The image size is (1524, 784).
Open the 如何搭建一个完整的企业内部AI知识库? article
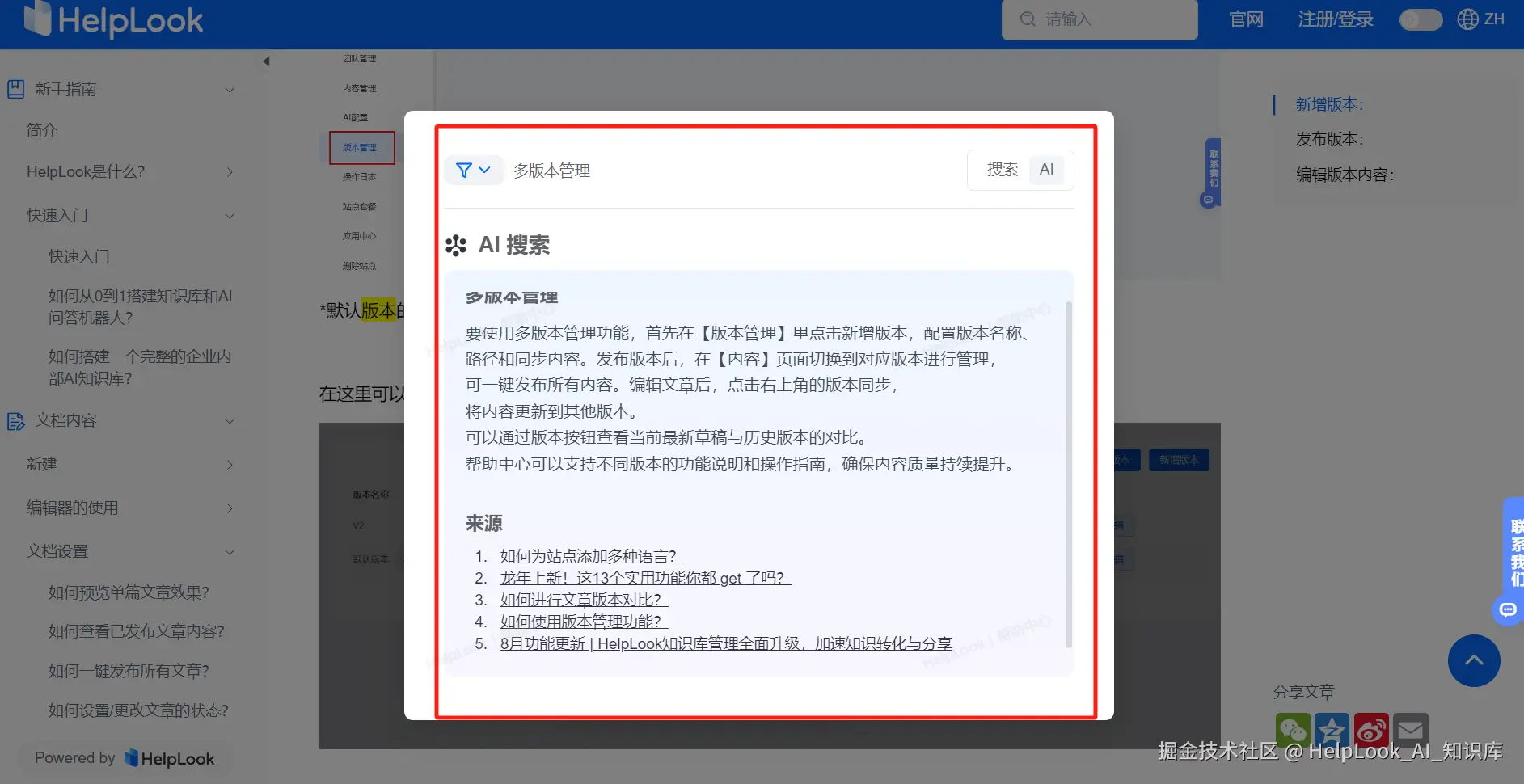tap(140, 368)
